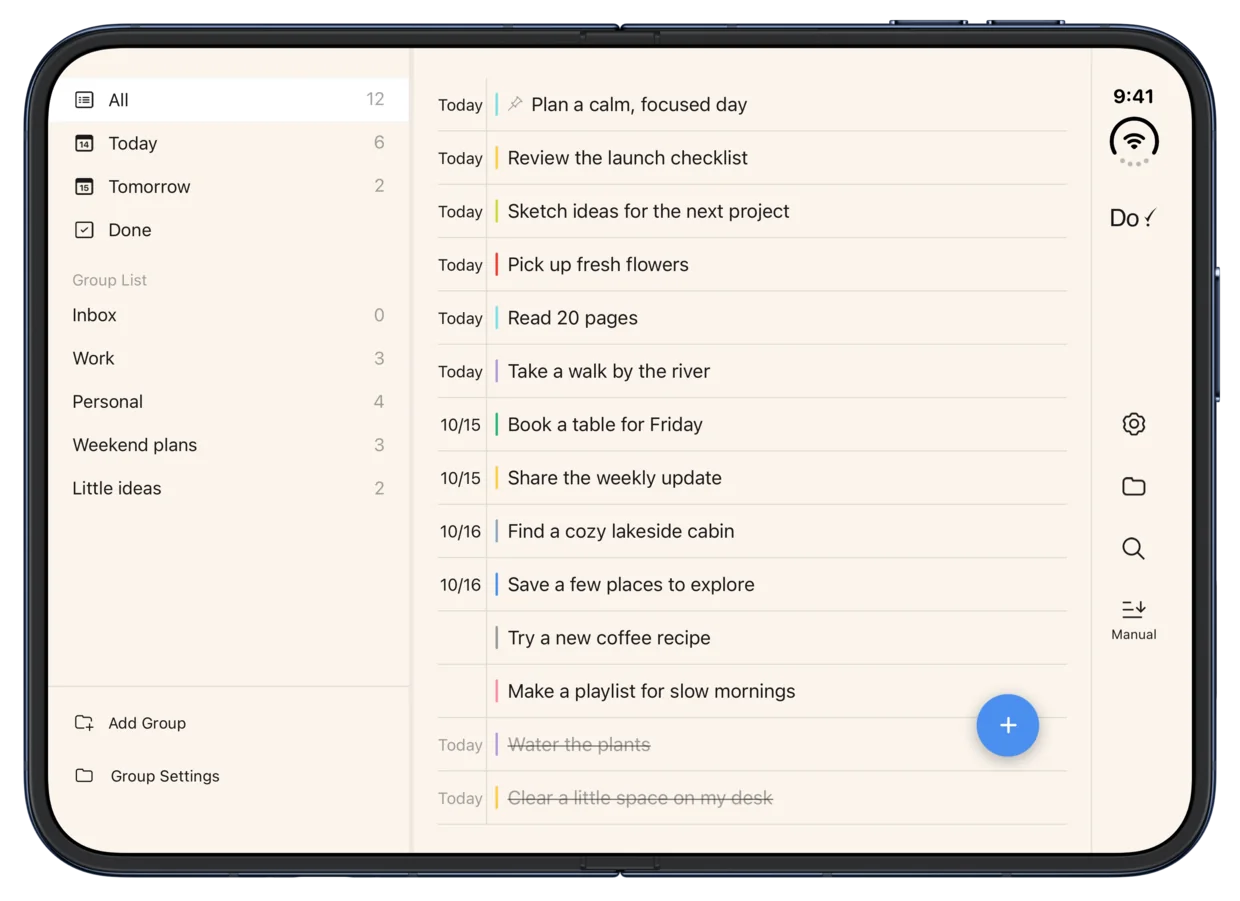The image size is (1240, 901).
Task: Open task Take a walk by the river
Action: (x=752, y=371)
